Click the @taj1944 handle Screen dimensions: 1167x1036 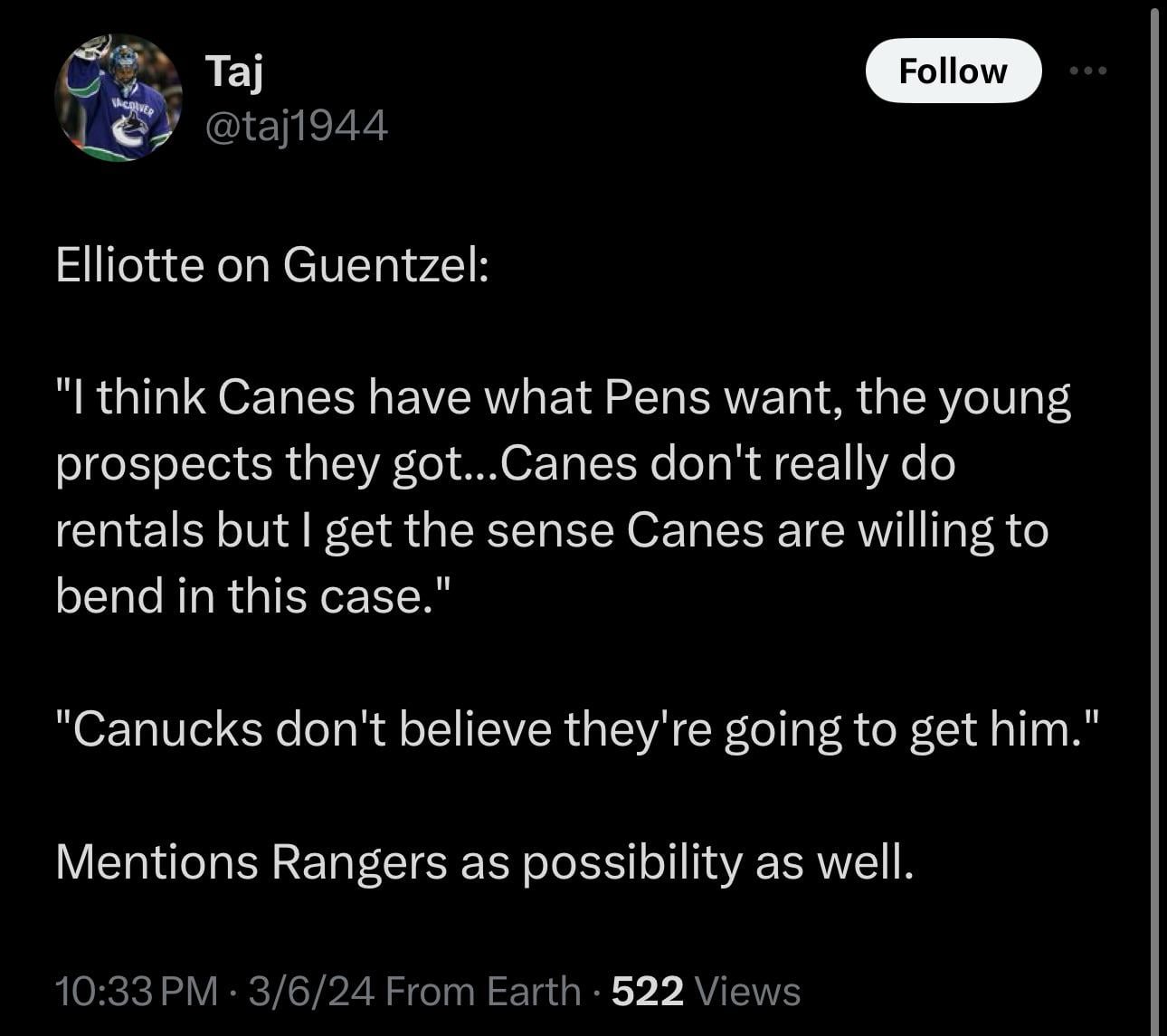(x=297, y=126)
